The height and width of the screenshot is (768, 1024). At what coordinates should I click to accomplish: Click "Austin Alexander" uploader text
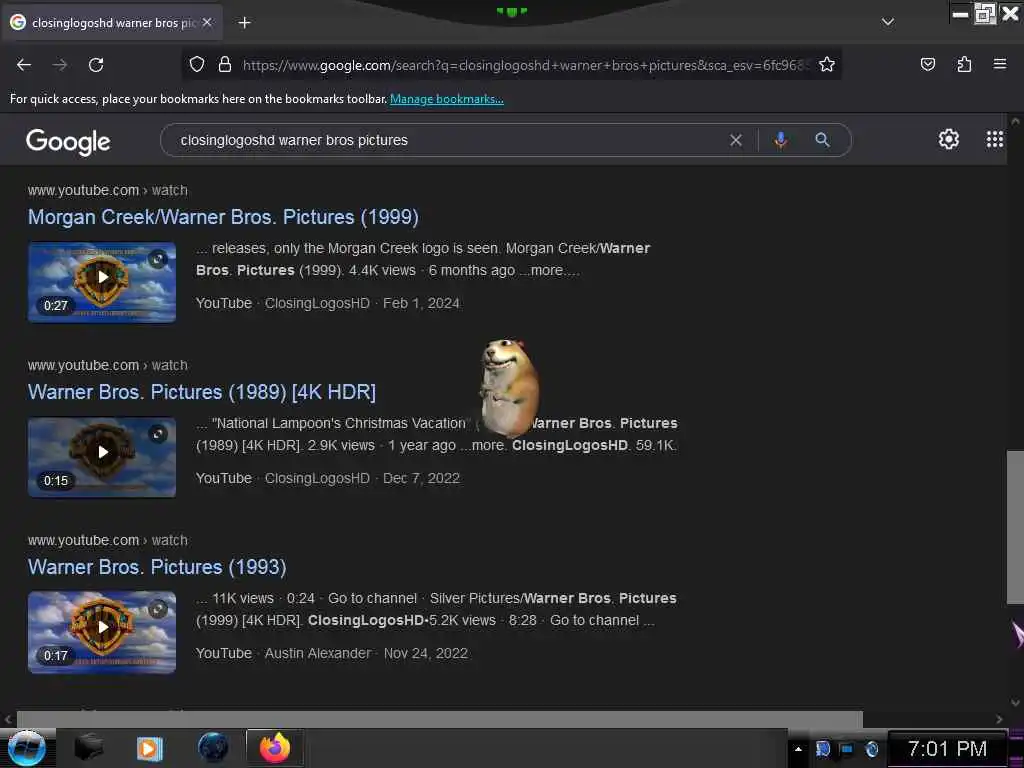click(317, 653)
